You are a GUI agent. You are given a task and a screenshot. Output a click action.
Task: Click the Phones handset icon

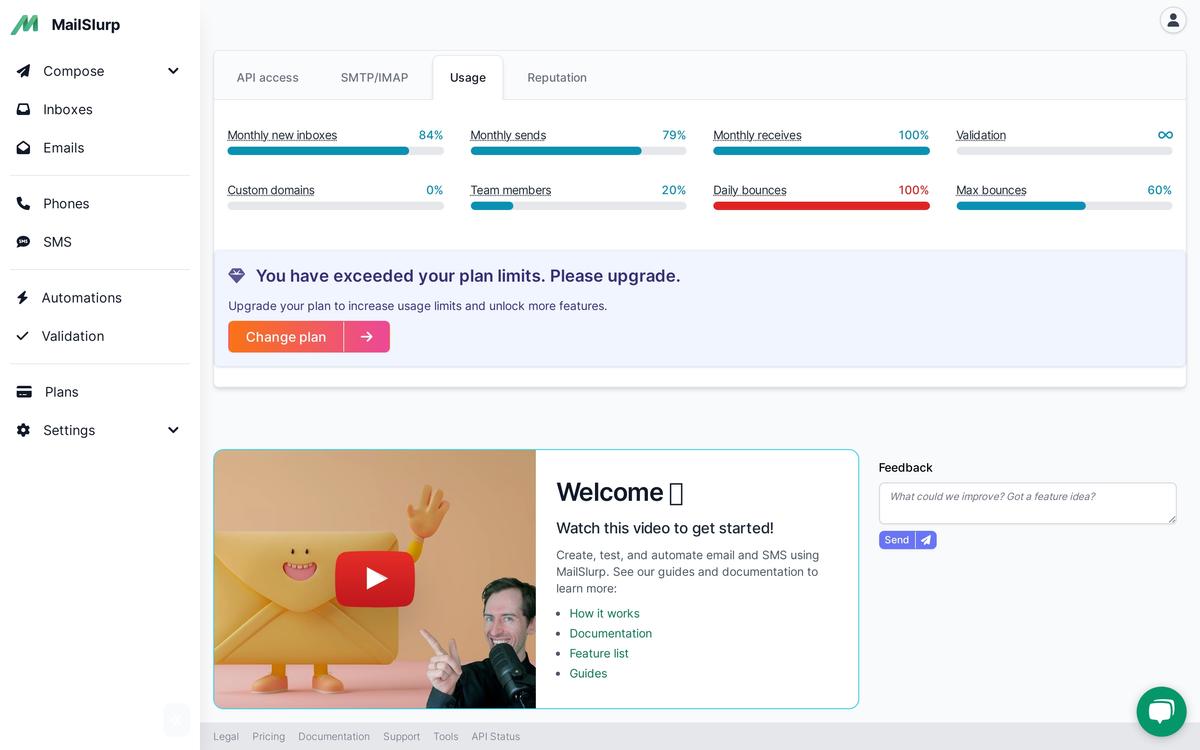click(x=23, y=203)
